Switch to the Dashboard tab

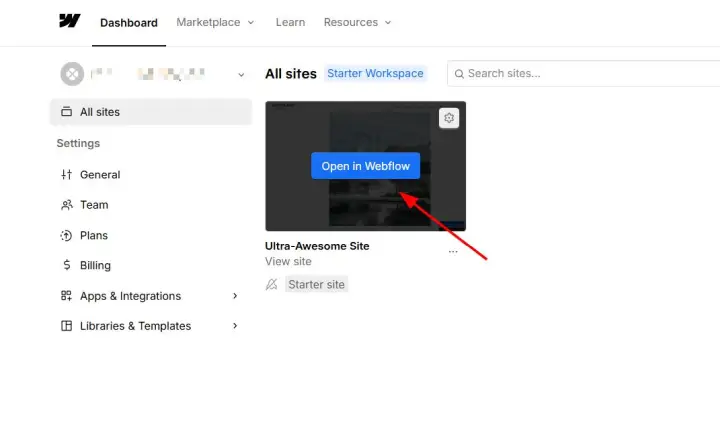tap(129, 23)
